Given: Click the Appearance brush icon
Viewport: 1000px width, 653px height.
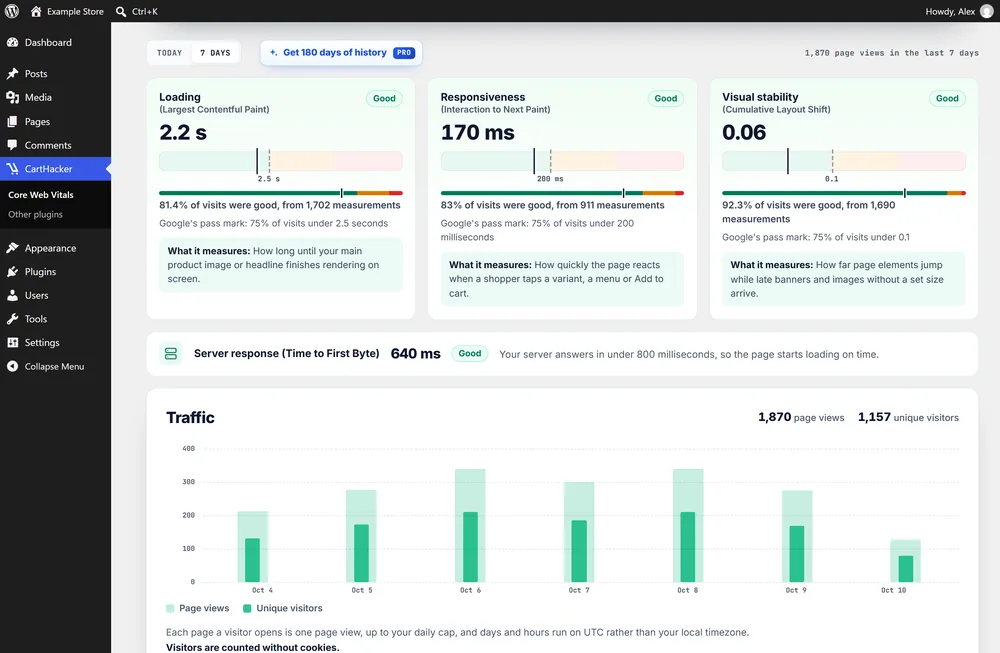Looking at the screenshot, I should [x=12, y=248].
